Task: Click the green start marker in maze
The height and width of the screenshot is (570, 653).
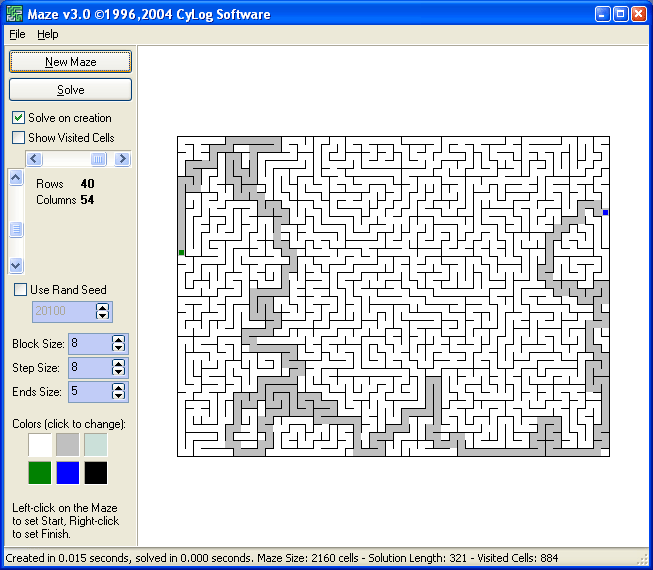Action: pos(181,252)
